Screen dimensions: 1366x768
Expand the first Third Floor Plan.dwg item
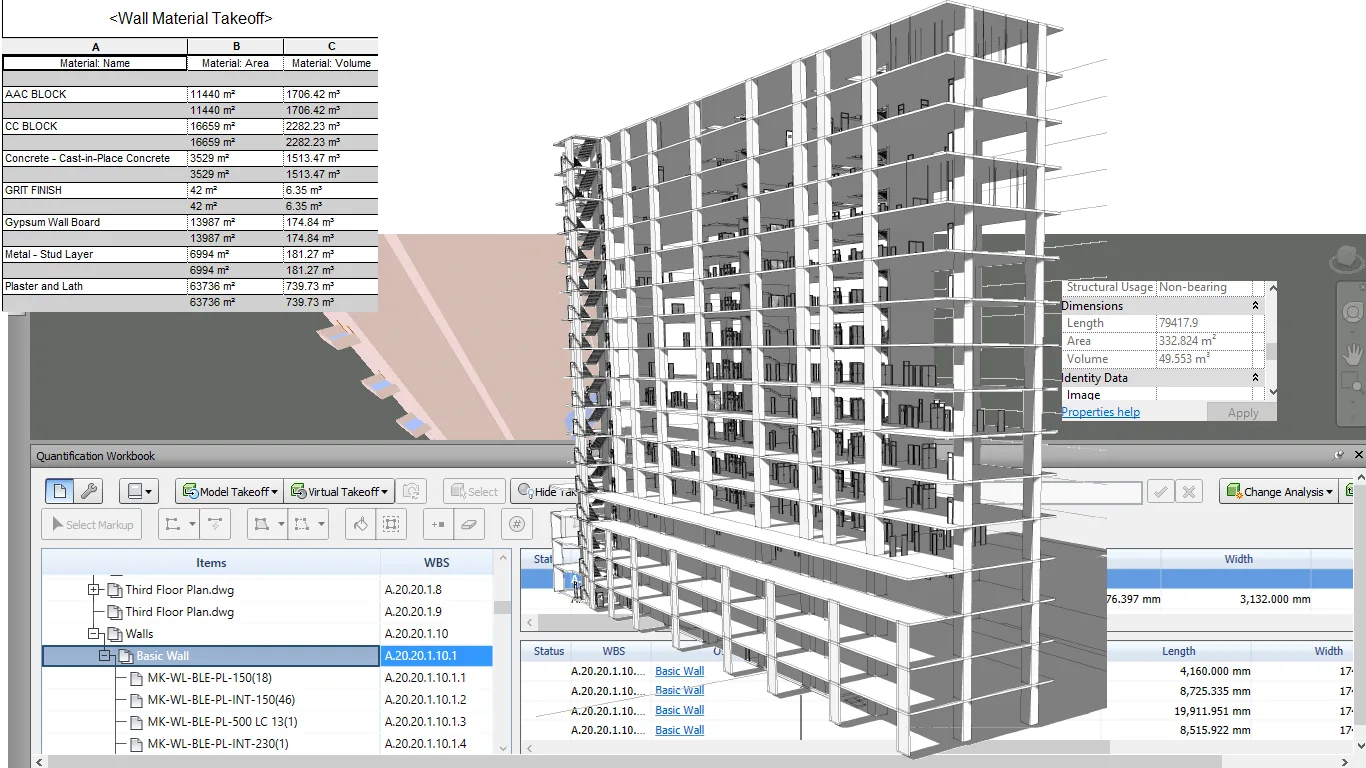(x=94, y=590)
